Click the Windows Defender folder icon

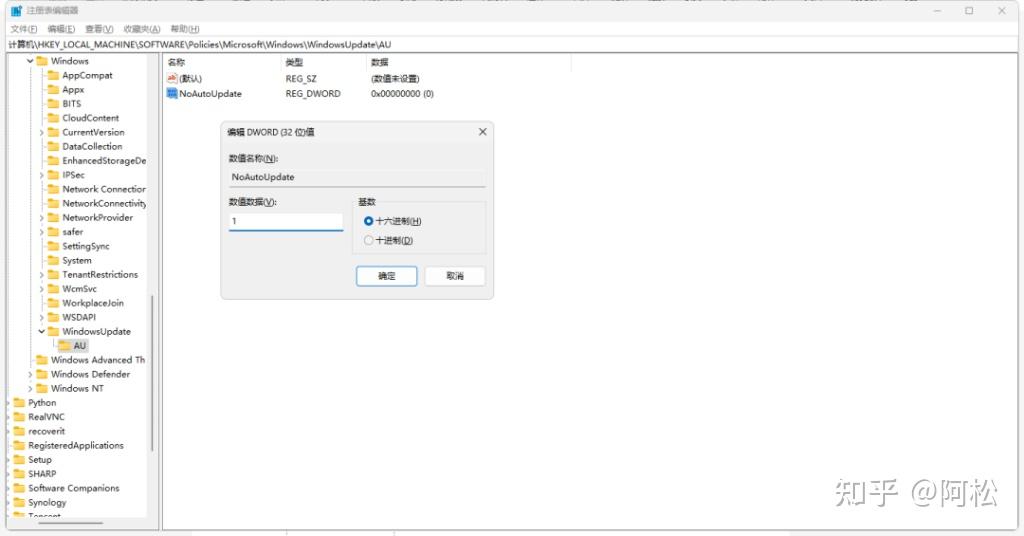coord(42,374)
